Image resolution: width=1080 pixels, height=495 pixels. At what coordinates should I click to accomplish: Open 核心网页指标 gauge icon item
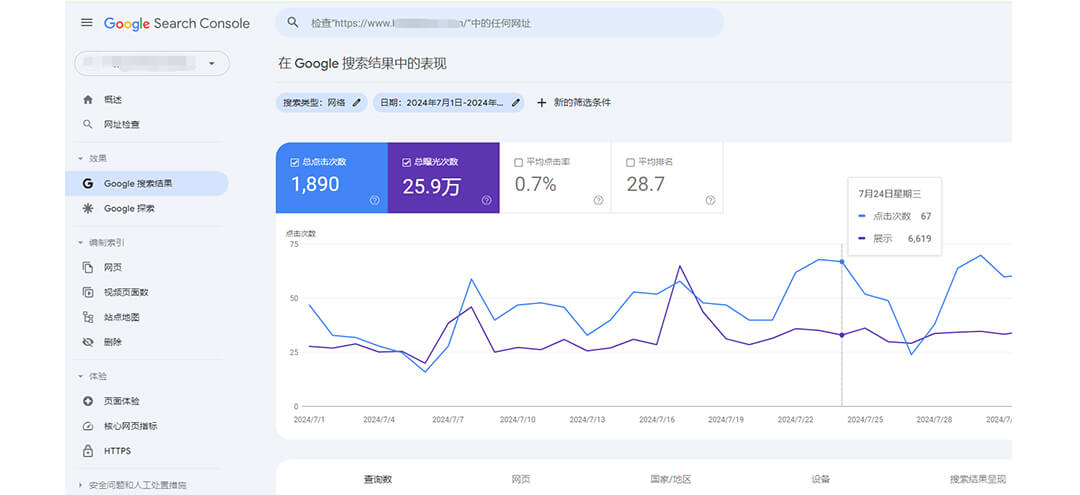click(87, 426)
